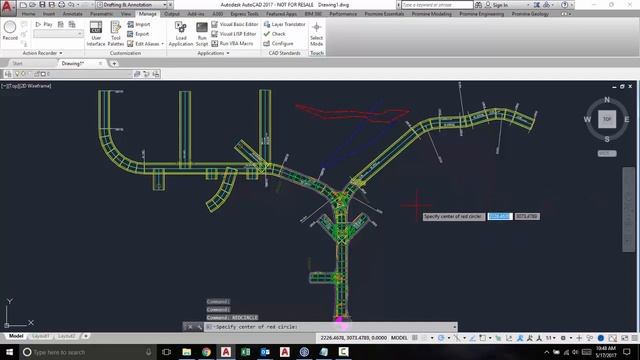Close the command line with X
The height and width of the screenshot is (360, 640).
click(190, 327)
